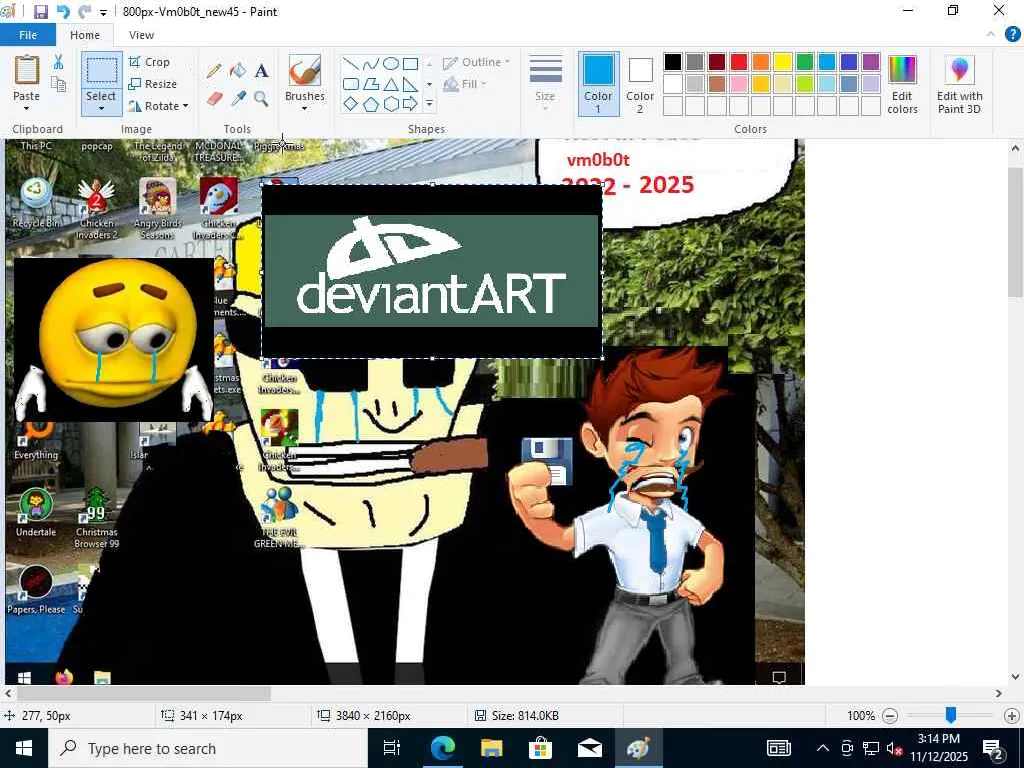Open Customize Quick Access Toolbar arrow

tap(103, 12)
